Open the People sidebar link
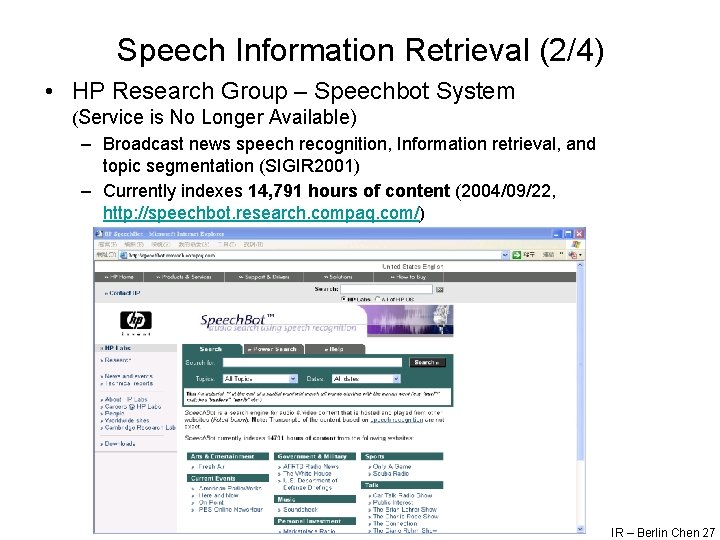The image size is (720, 540). coord(113,413)
